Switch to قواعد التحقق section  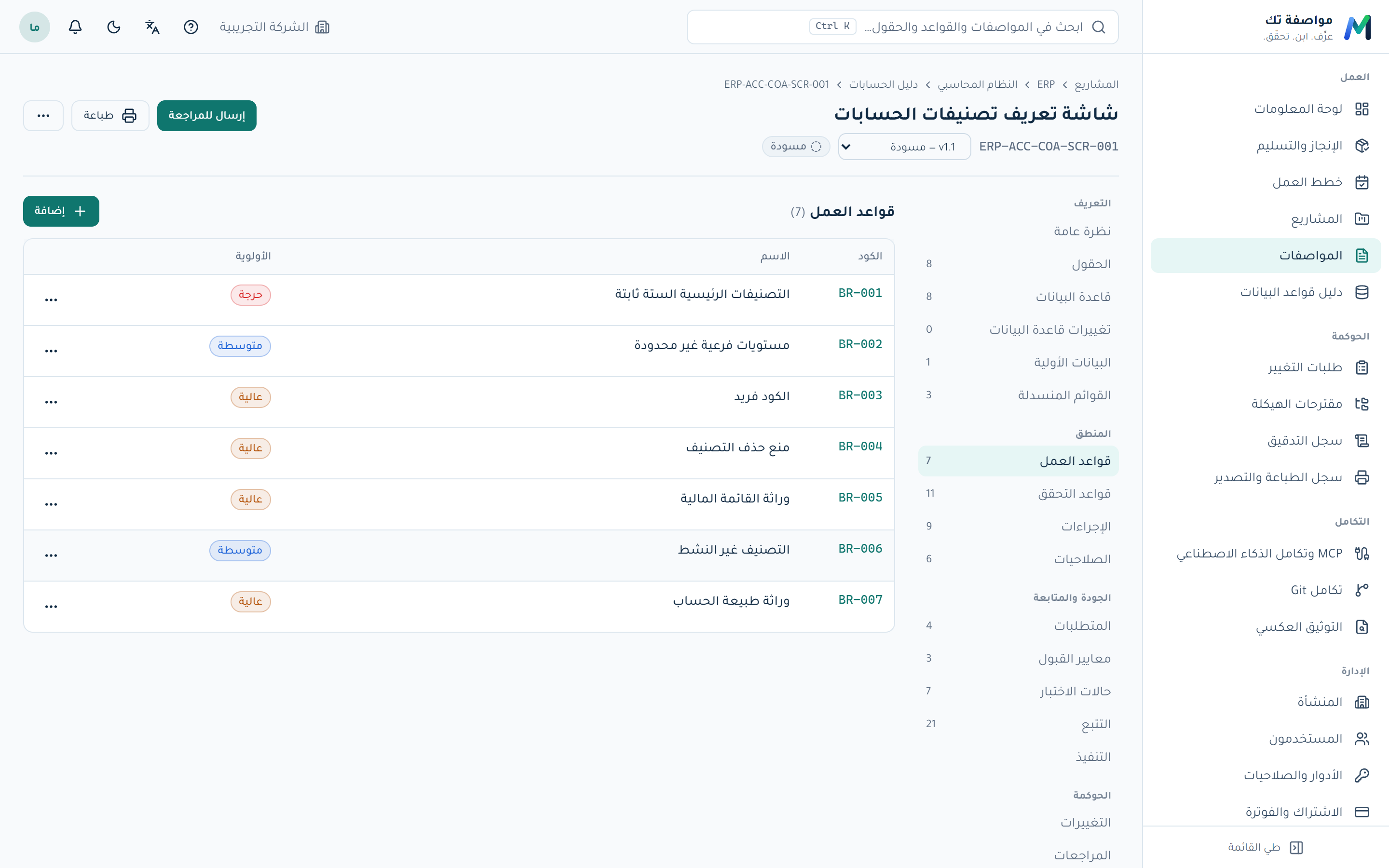tap(1018, 494)
